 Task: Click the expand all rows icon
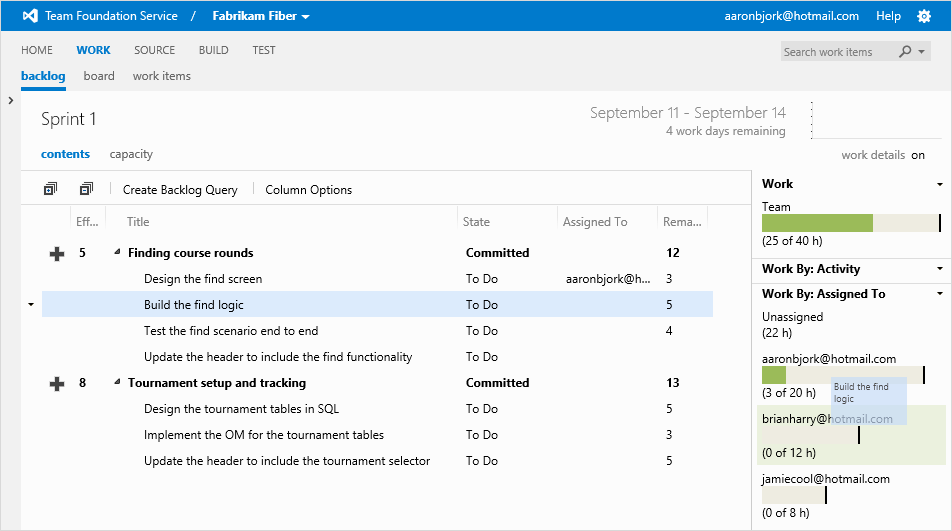(x=50, y=189)
